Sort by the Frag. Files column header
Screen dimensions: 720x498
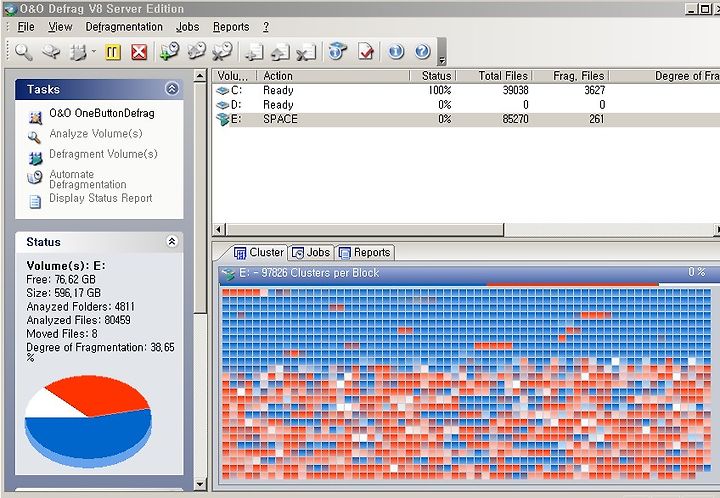point(571,76)
